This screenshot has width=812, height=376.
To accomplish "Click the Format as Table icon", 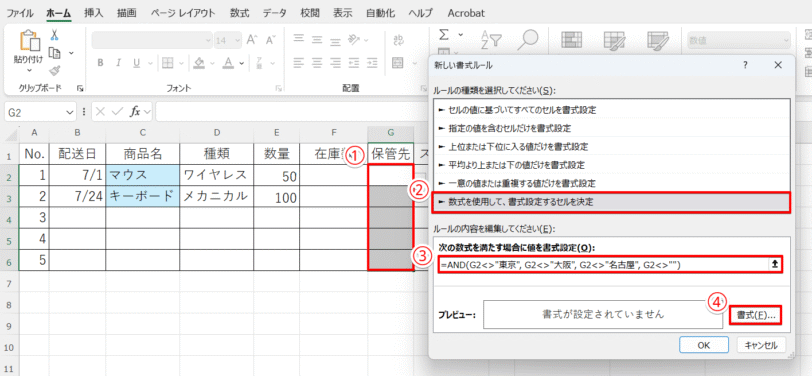I will coord(616,39).
